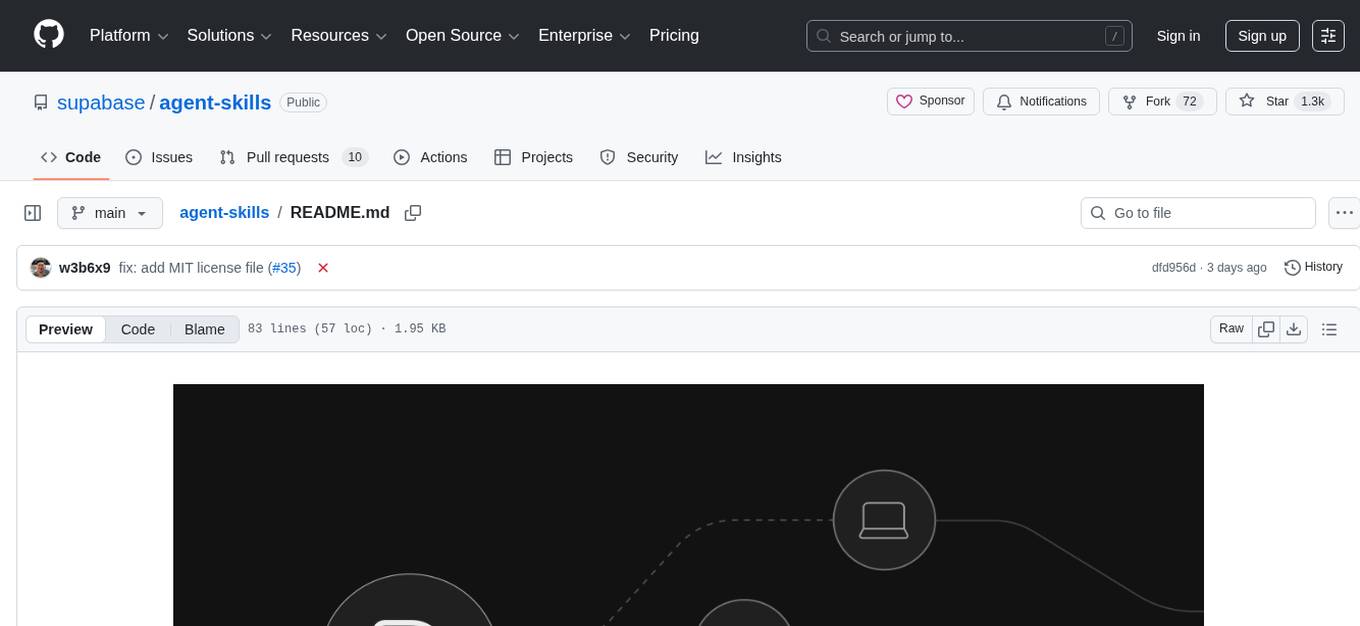Open the appearance settings icon

pyautogui.click(x=1328, y=36)
